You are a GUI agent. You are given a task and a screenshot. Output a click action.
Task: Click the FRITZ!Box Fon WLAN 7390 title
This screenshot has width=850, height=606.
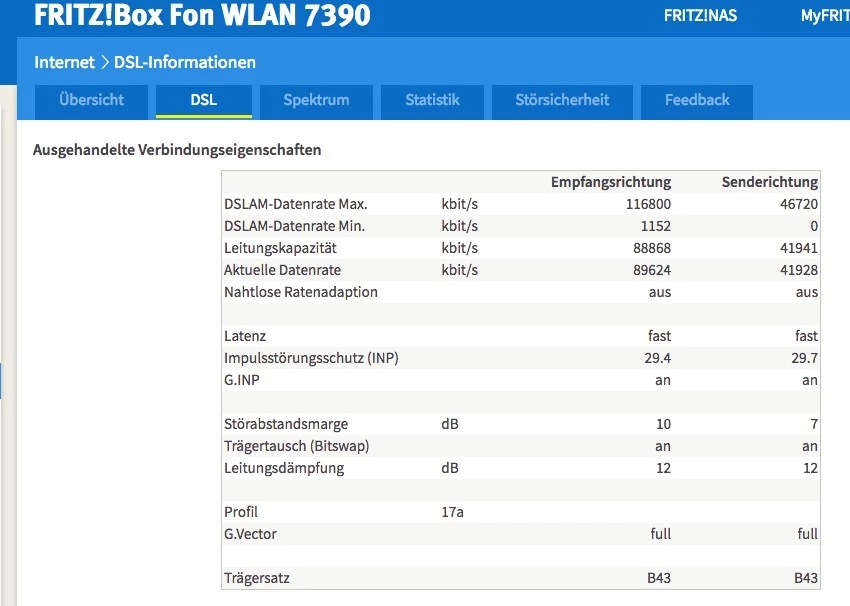click(202, 15)
